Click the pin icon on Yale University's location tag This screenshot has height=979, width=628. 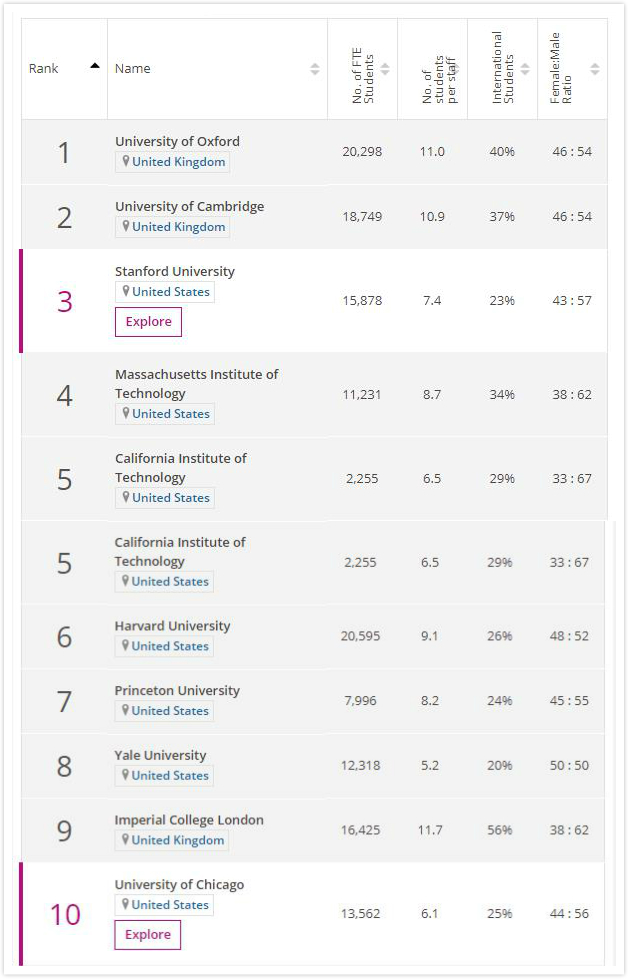[x=127, y=775]
